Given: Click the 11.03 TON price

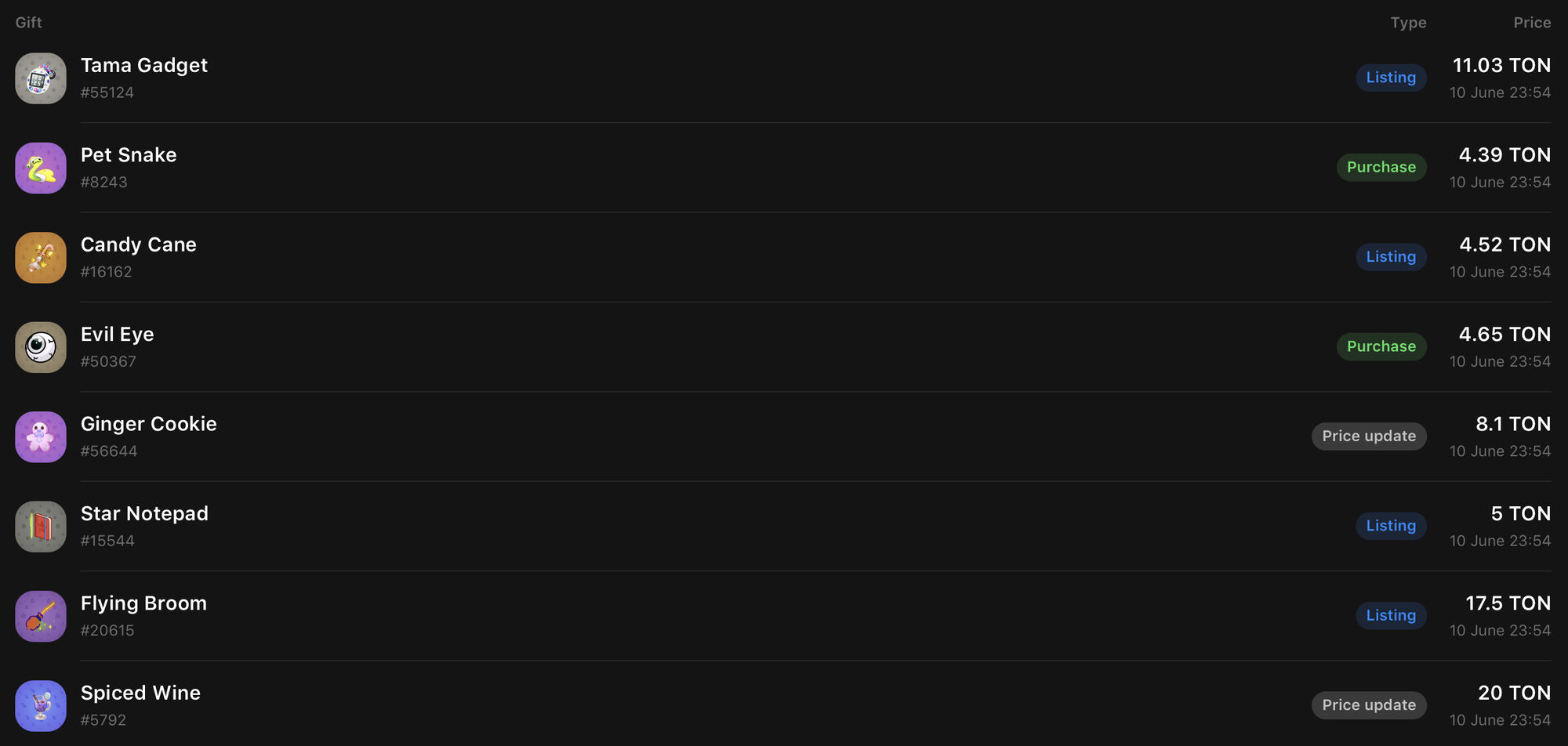Looking at the screenshot, I should click(x=1501, y=66).
